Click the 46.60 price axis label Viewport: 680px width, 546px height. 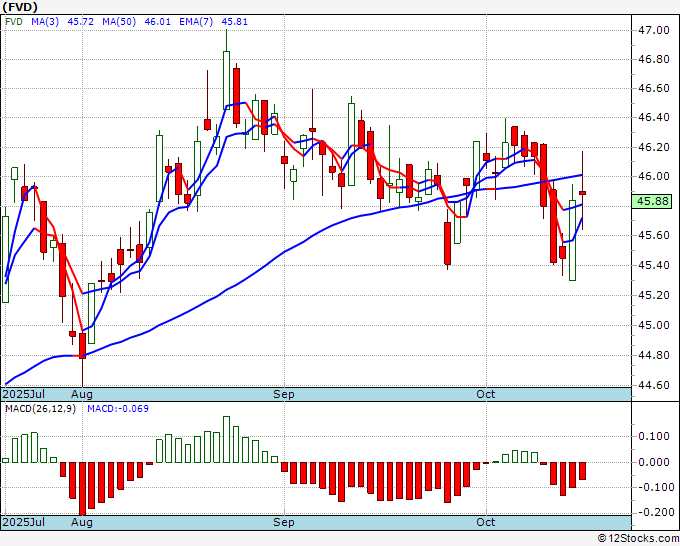654,88
